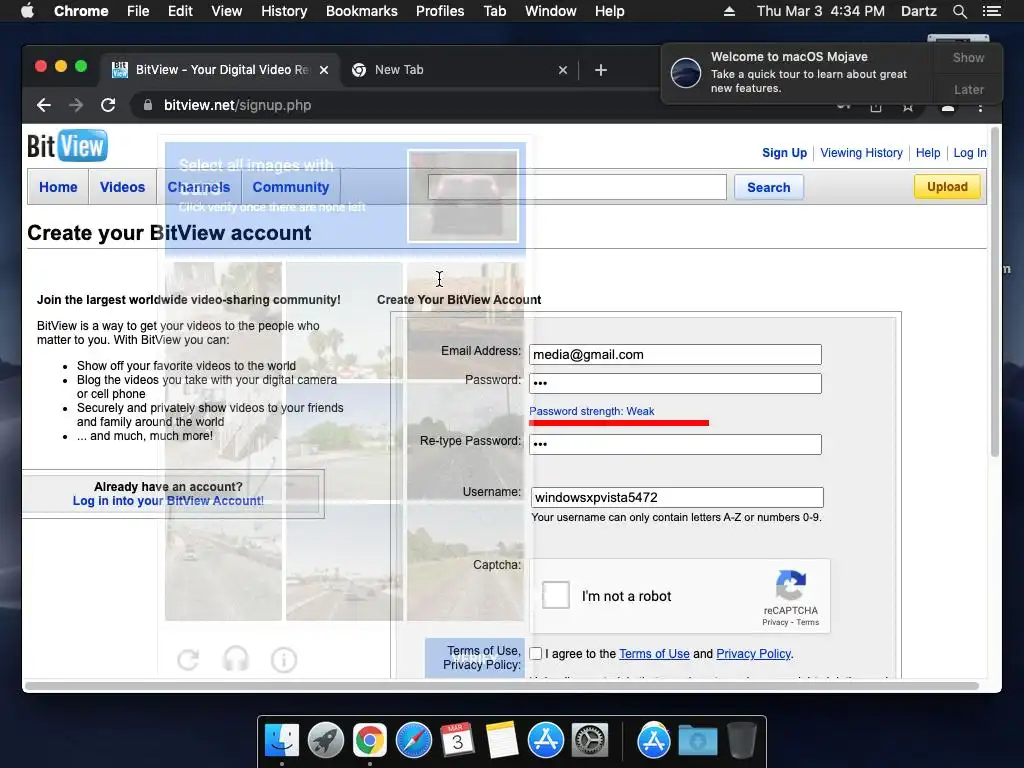Screen dimensions: 1024x768
Task: Click the Email Address input field
Action: pyautogui.click(x=675, y=355)
